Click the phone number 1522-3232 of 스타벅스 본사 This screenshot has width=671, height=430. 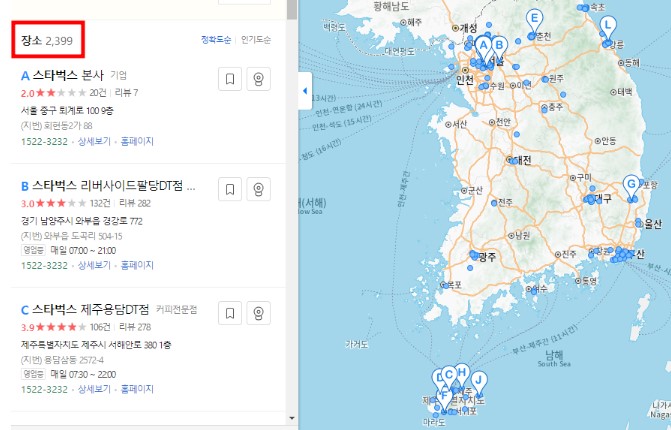[x=44, y=142]
